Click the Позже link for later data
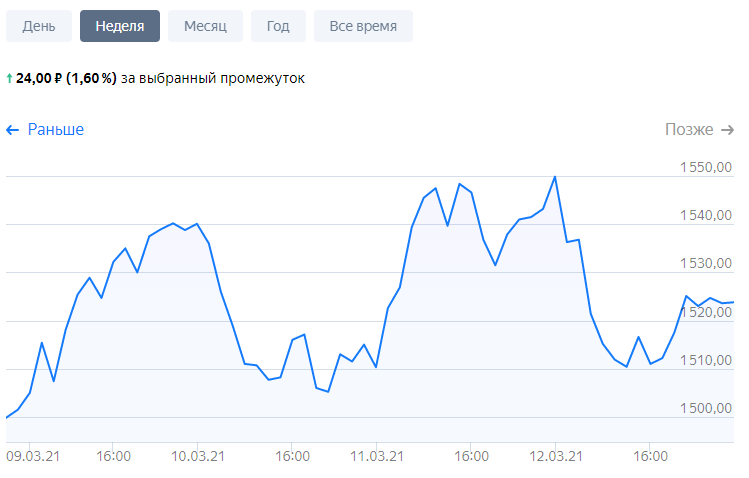Viewport: 749px width, 478px height. [699, 129]
